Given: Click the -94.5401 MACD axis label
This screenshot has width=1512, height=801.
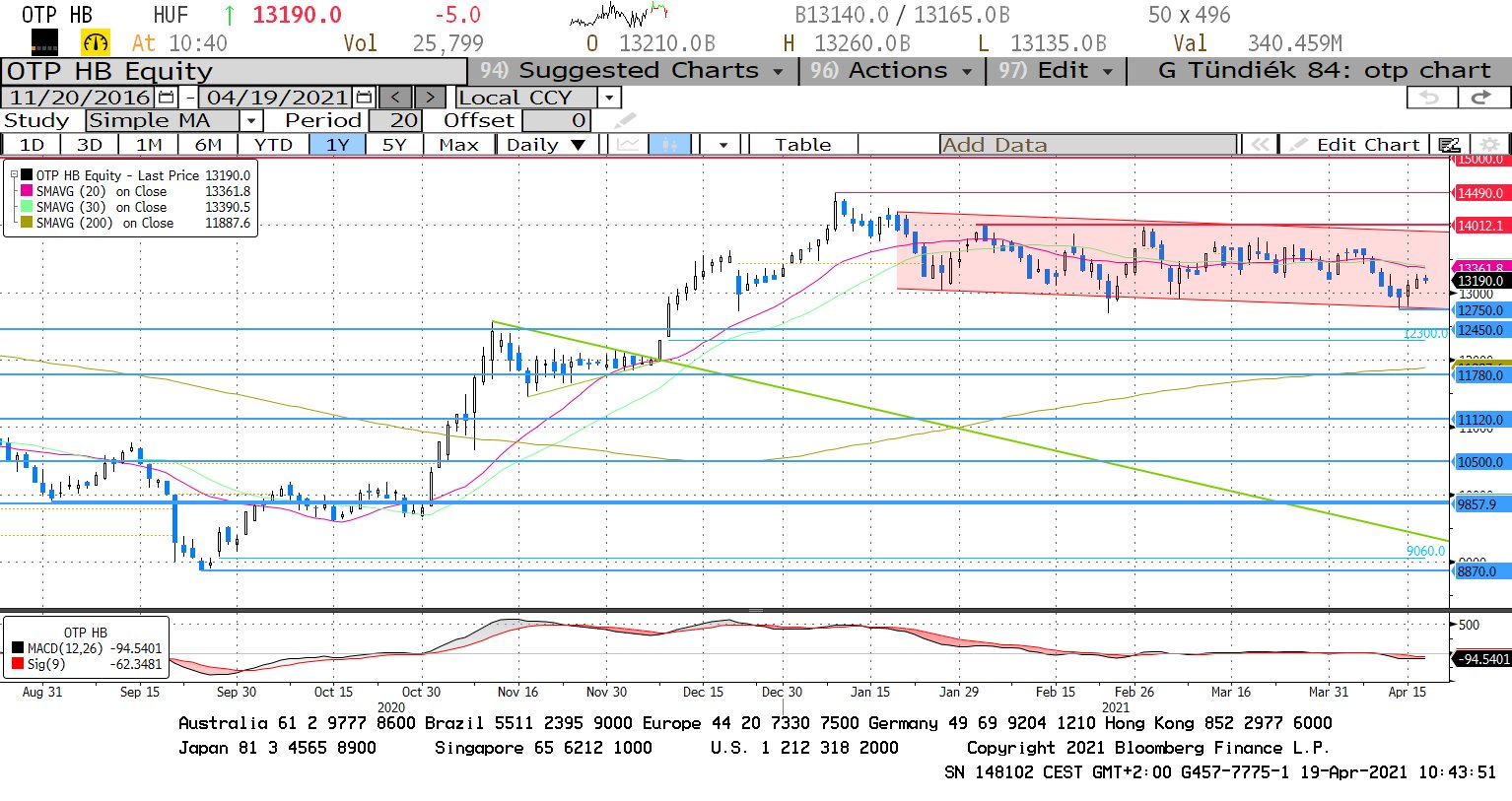Looking at the screenshot, I should (x=1483, y=659).
